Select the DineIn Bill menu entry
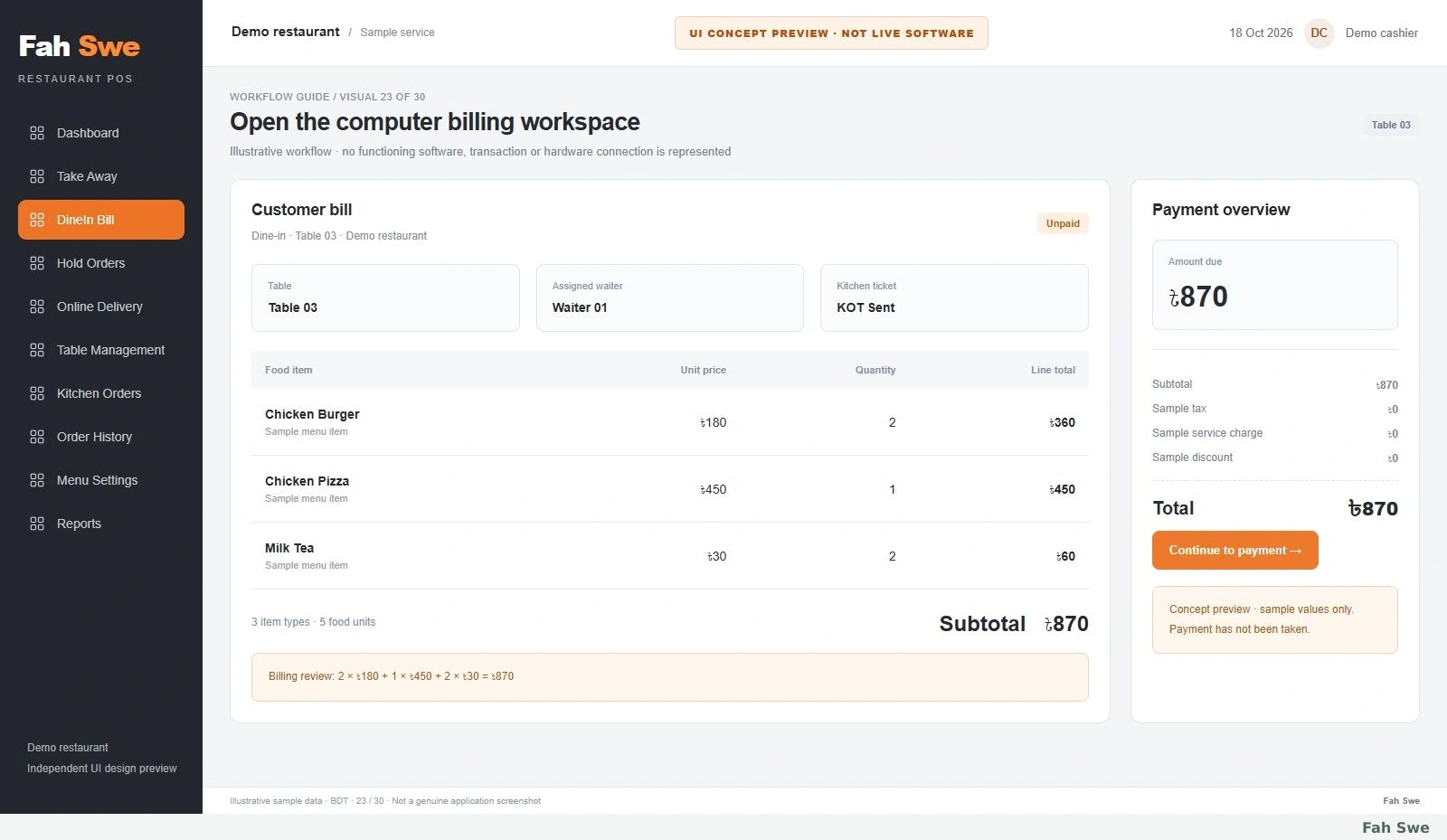 point(101,220)
